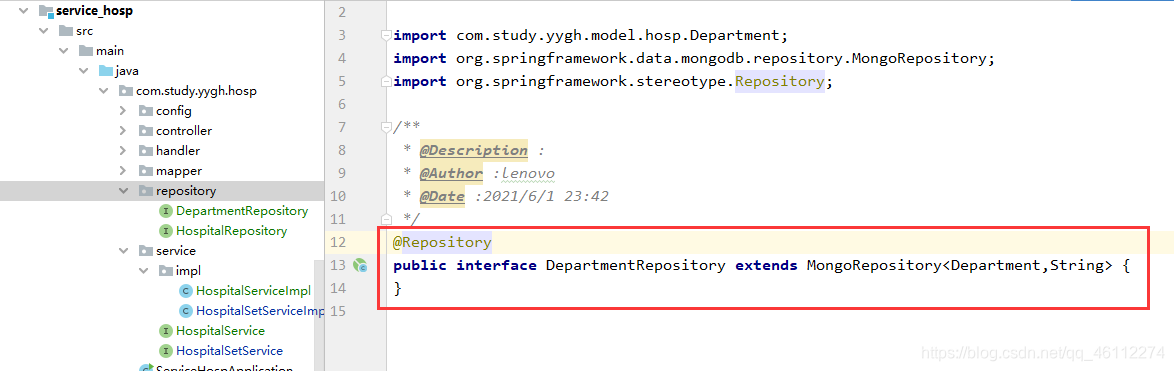Collapse the com.study.yygh.hosp package arrow
This screenshot has width=1174, height=371.
[x=104, y=91]
